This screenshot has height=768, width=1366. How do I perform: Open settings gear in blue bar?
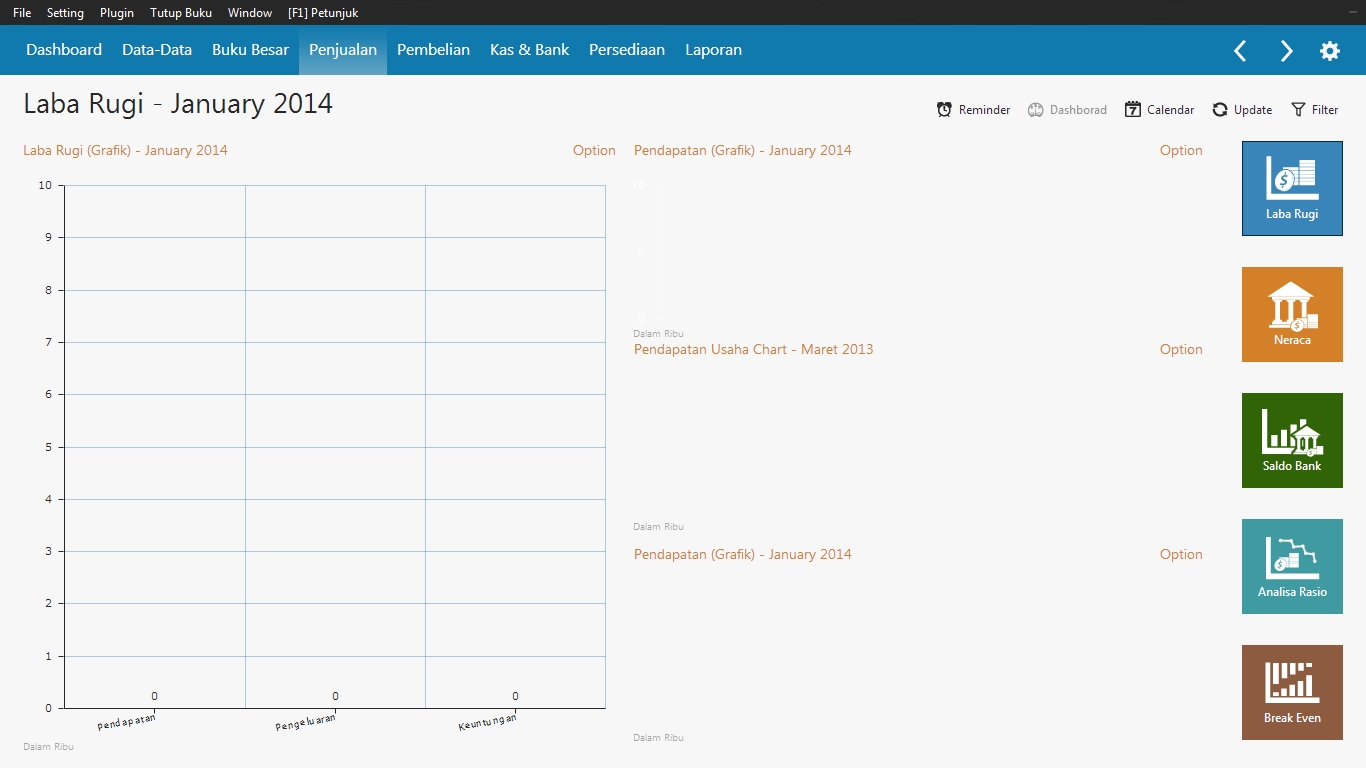[1330, 51]
